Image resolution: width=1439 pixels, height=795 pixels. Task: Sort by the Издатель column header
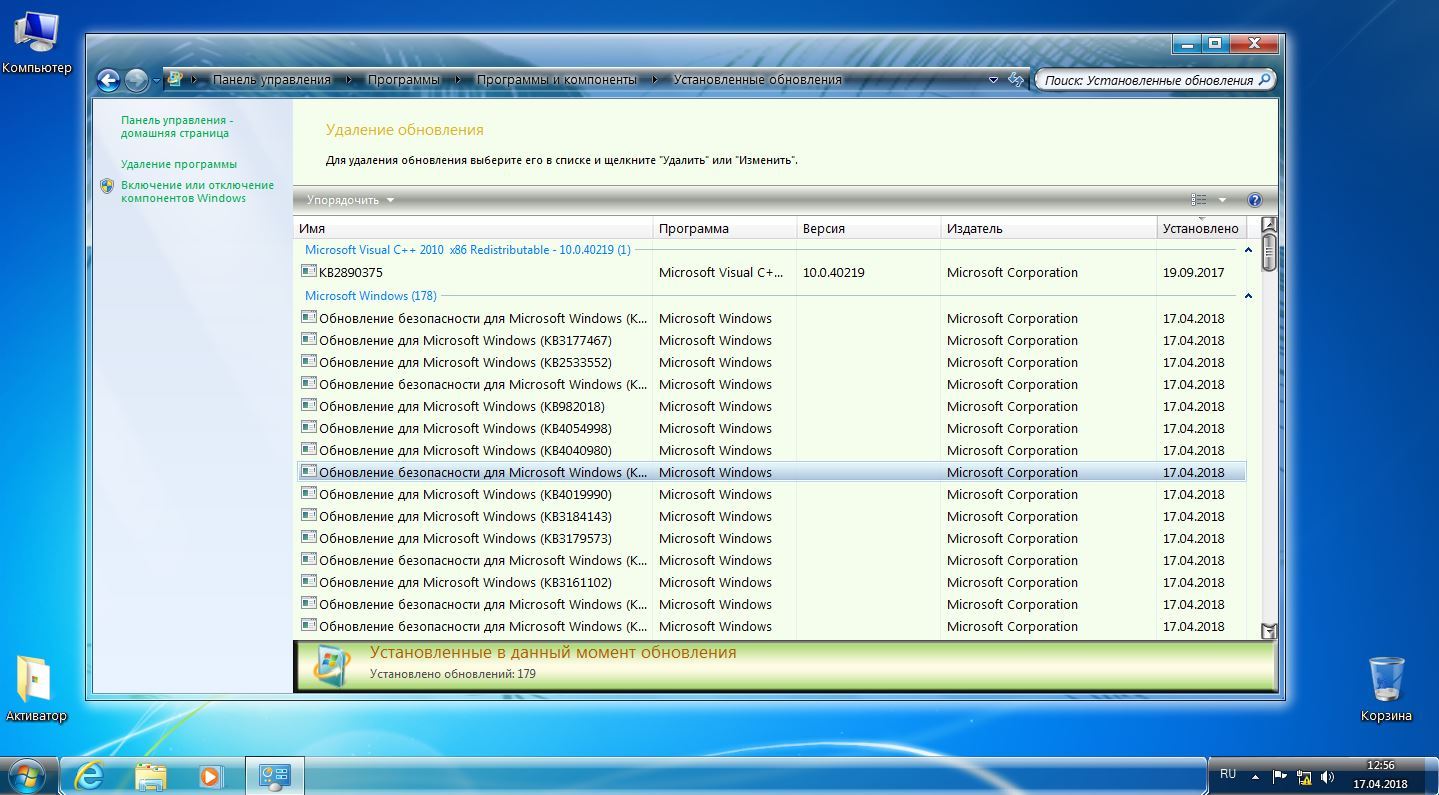tap(1048, 228)
